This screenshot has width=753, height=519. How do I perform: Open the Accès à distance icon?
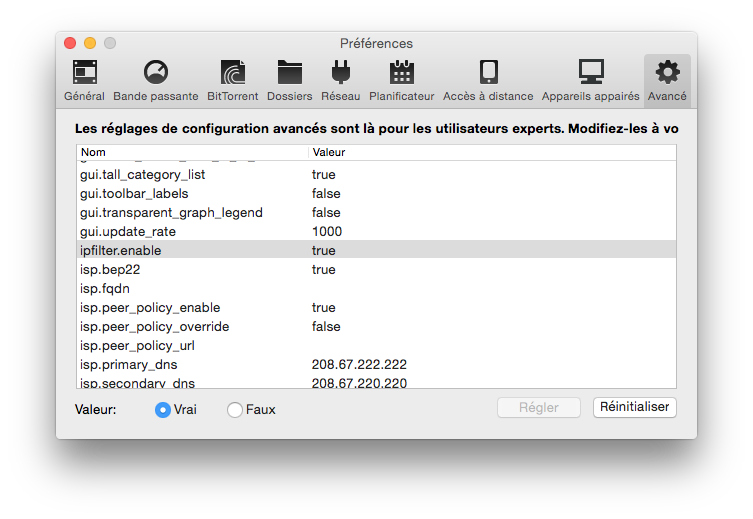coord(488,72)
